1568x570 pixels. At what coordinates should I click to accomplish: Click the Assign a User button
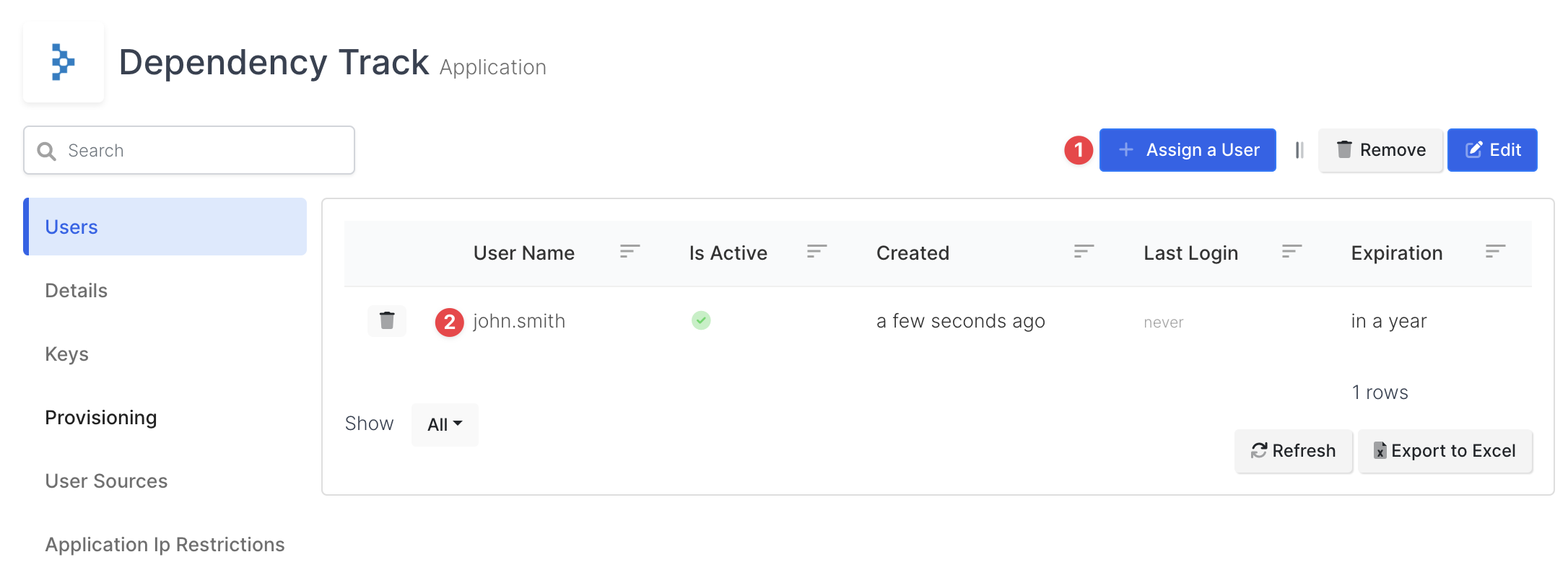click(x=1188, y=150)
